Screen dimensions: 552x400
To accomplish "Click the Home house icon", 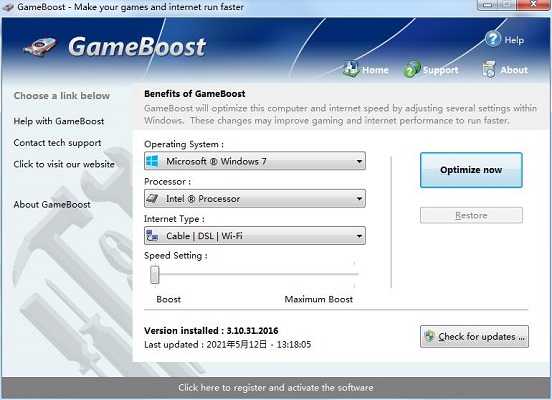I will click(351, 69).
